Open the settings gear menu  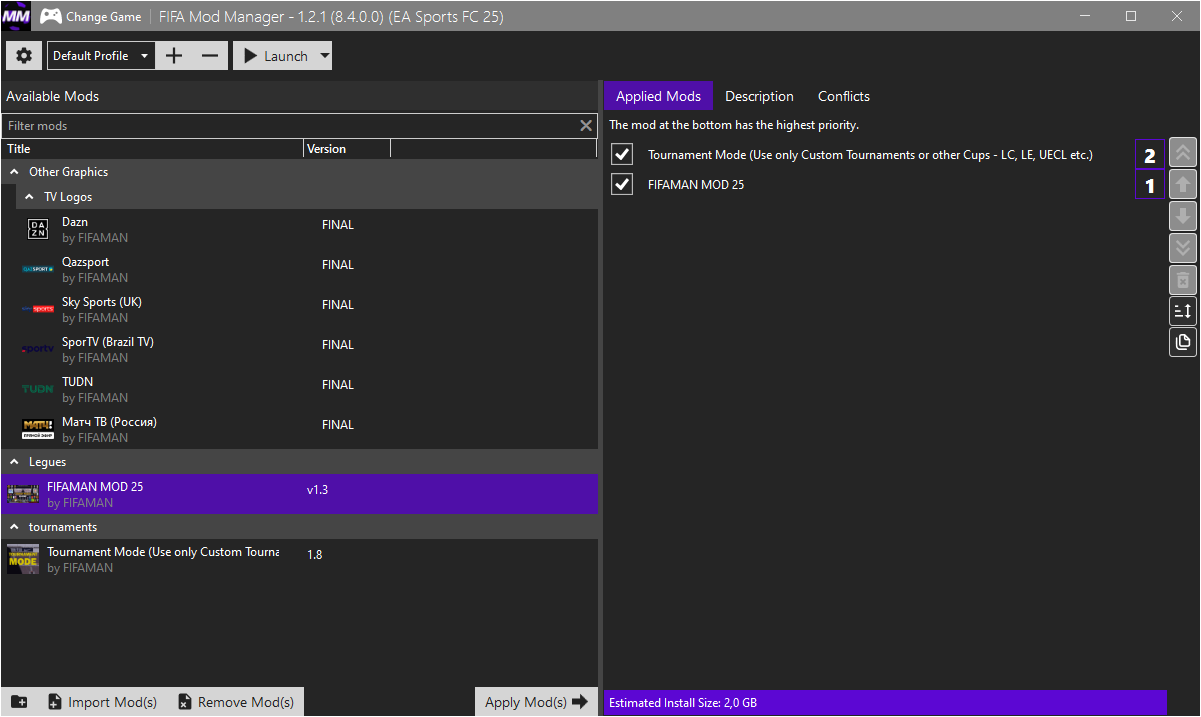(x=24, y=56)
